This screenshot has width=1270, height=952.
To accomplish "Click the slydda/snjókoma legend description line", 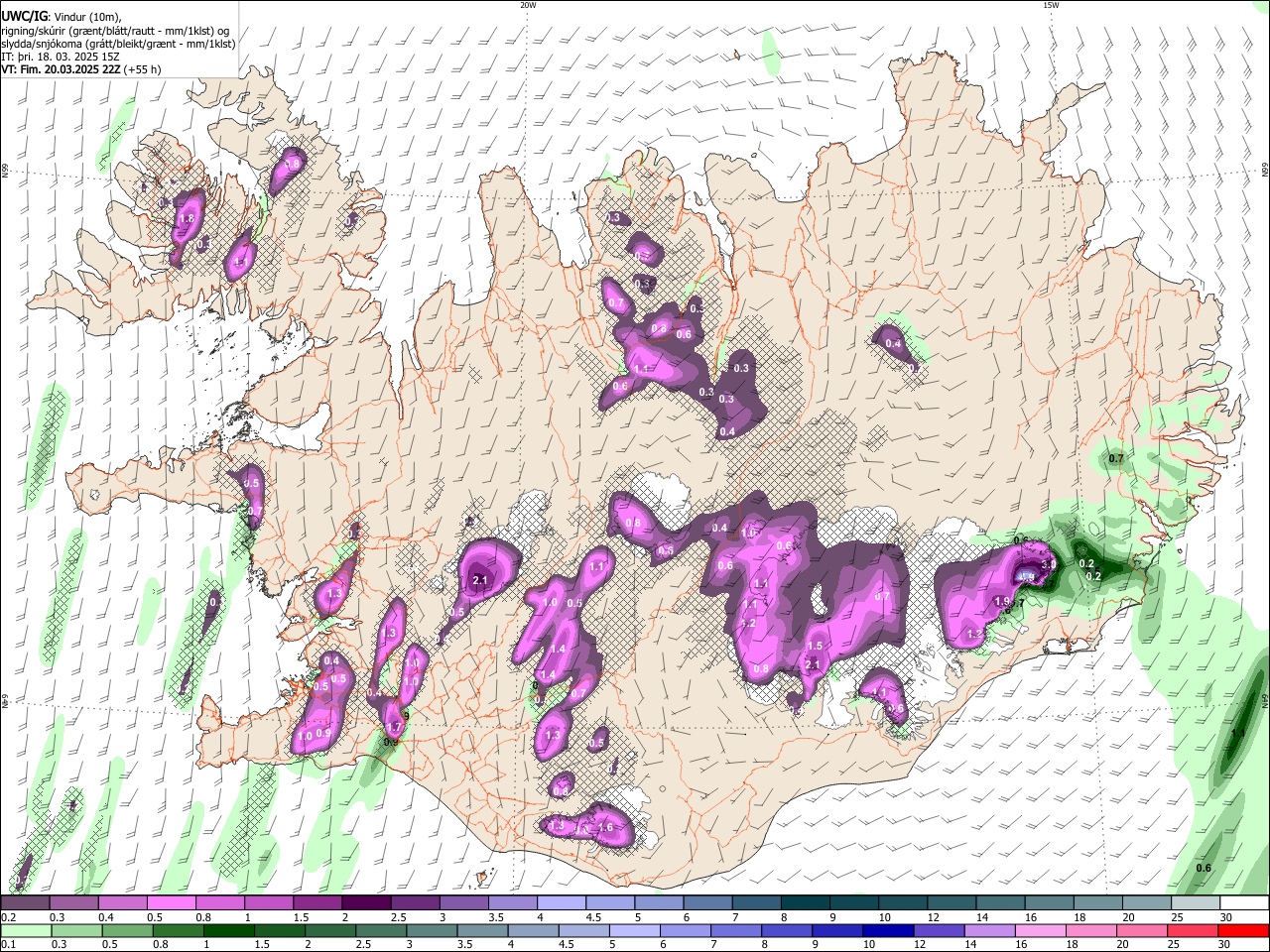I will 118,44.
